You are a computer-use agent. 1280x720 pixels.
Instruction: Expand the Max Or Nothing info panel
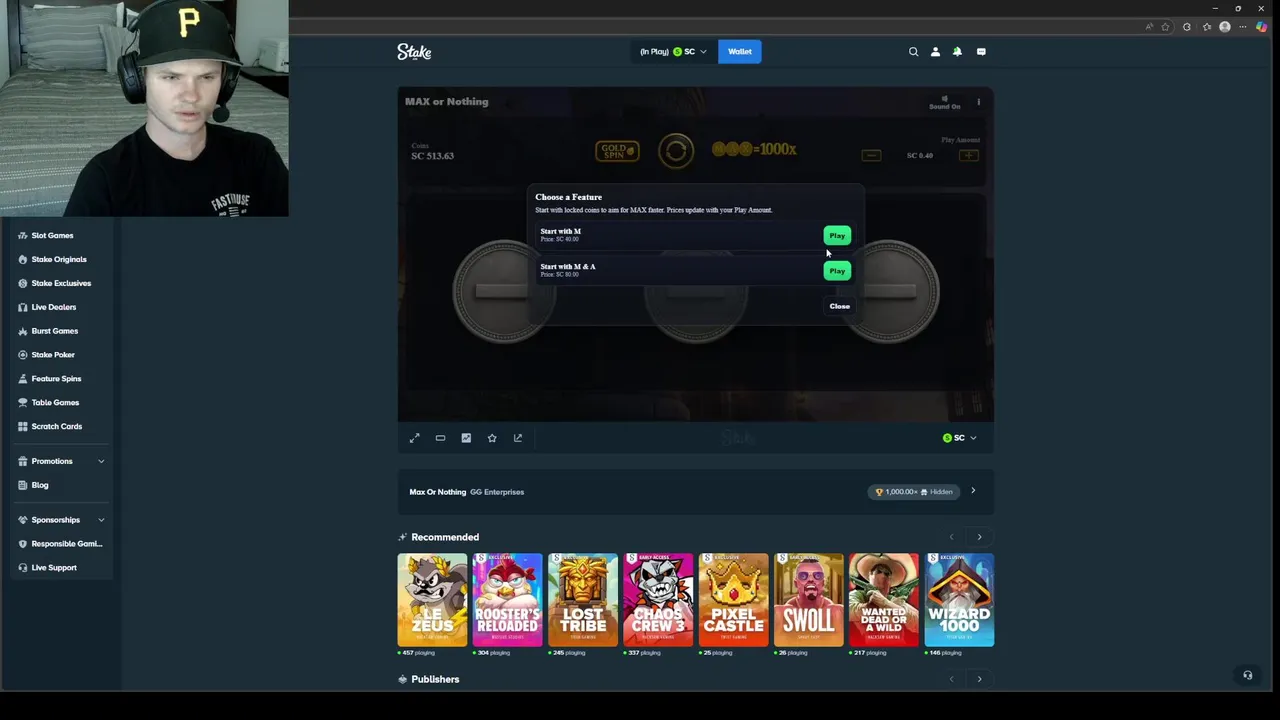tap(973, 492)
